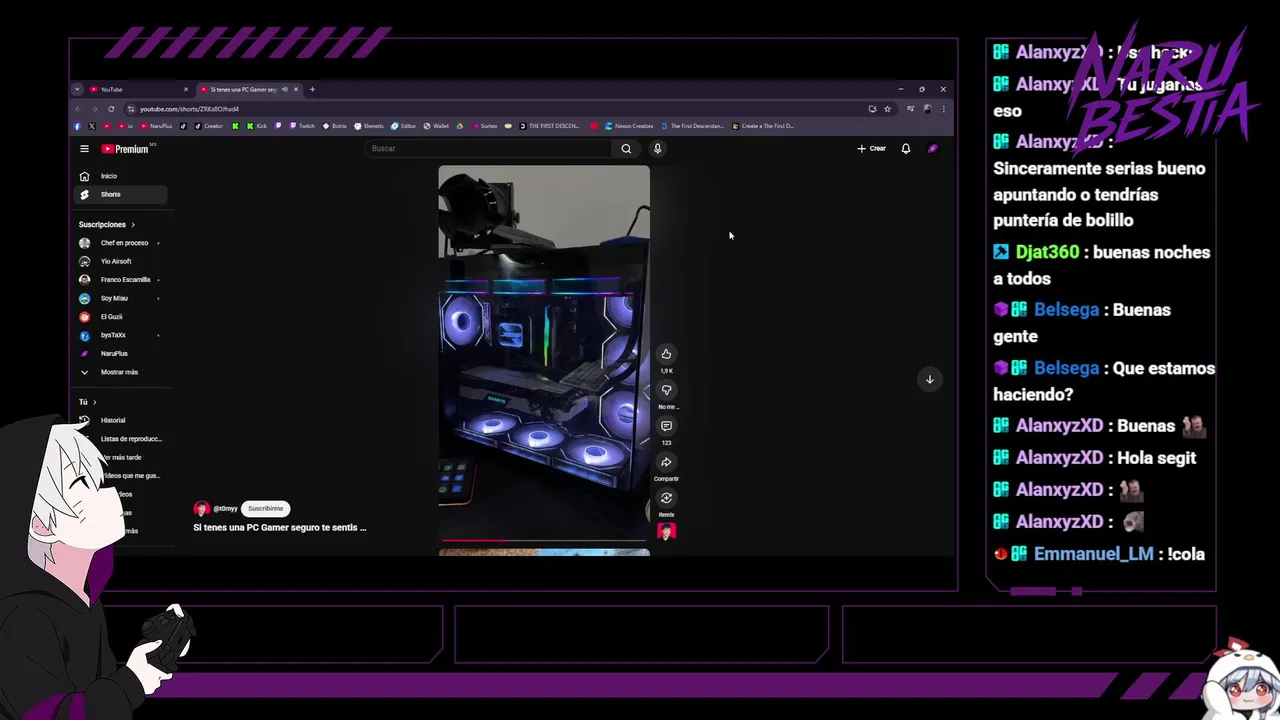Open the Facebook bookmark icon
The image size is (1280, 720).
[x=77, y=126]
